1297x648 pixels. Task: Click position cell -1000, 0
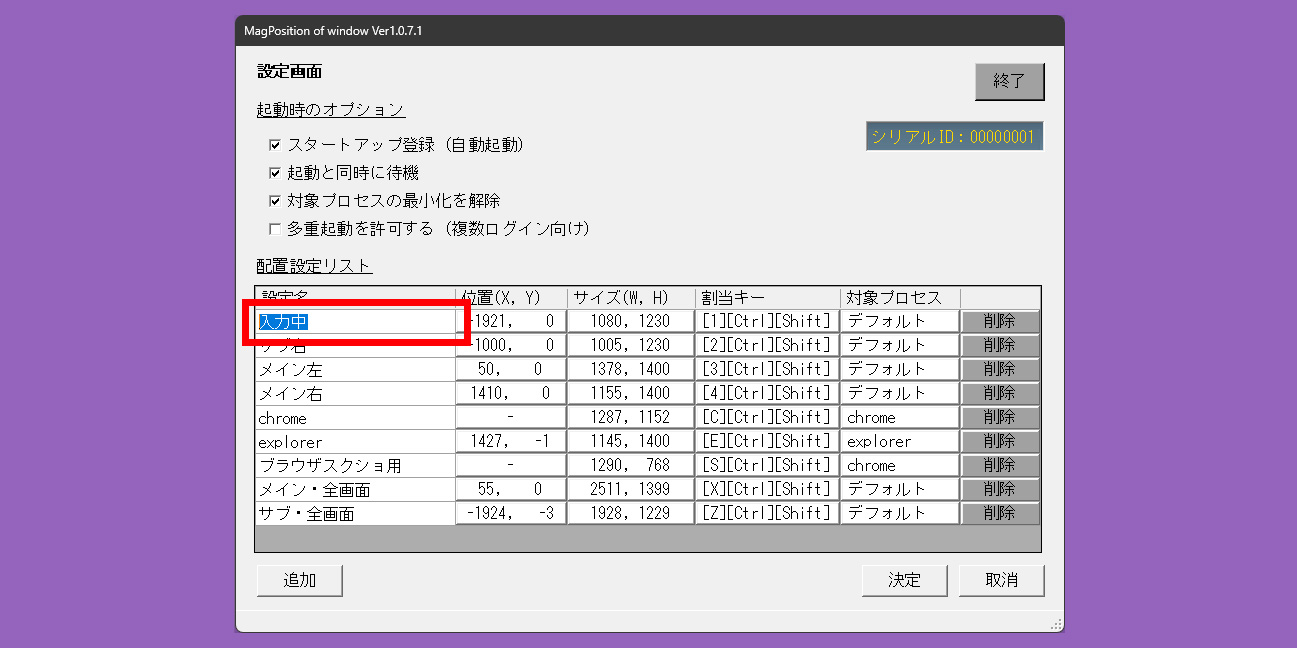[511, 345]
